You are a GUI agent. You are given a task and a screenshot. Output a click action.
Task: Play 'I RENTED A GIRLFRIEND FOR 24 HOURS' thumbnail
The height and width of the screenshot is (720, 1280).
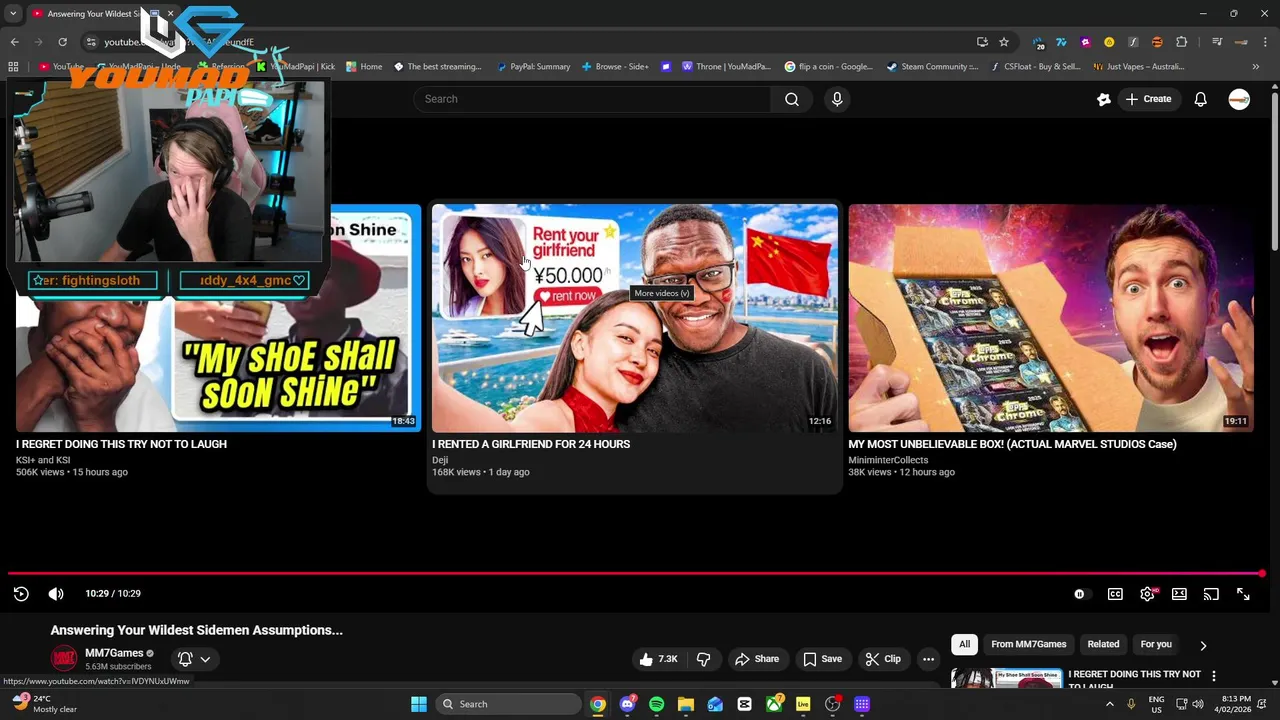(x=635, y=318)
